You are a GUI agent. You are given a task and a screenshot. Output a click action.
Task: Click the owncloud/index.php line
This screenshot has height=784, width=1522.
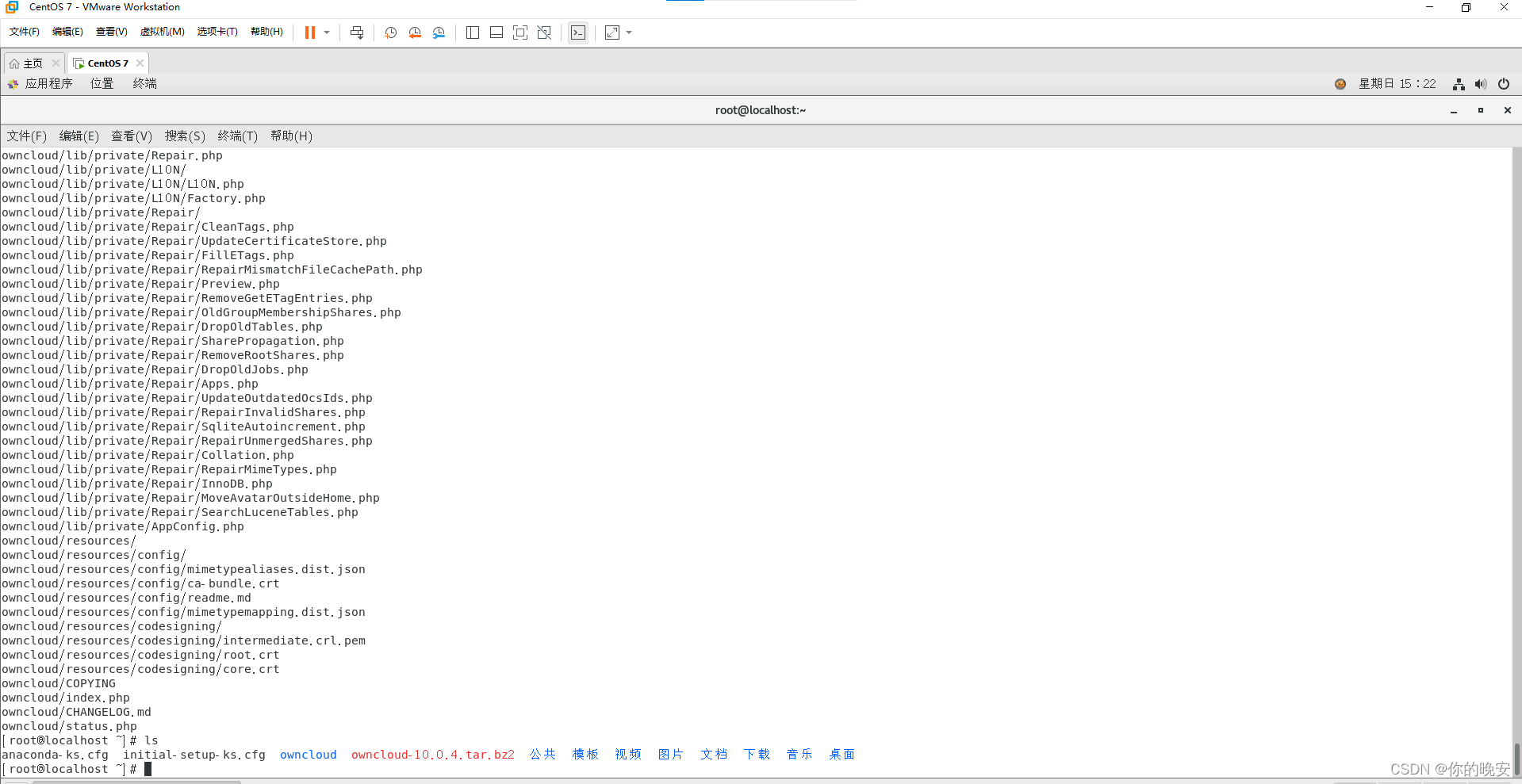[66, 698]
